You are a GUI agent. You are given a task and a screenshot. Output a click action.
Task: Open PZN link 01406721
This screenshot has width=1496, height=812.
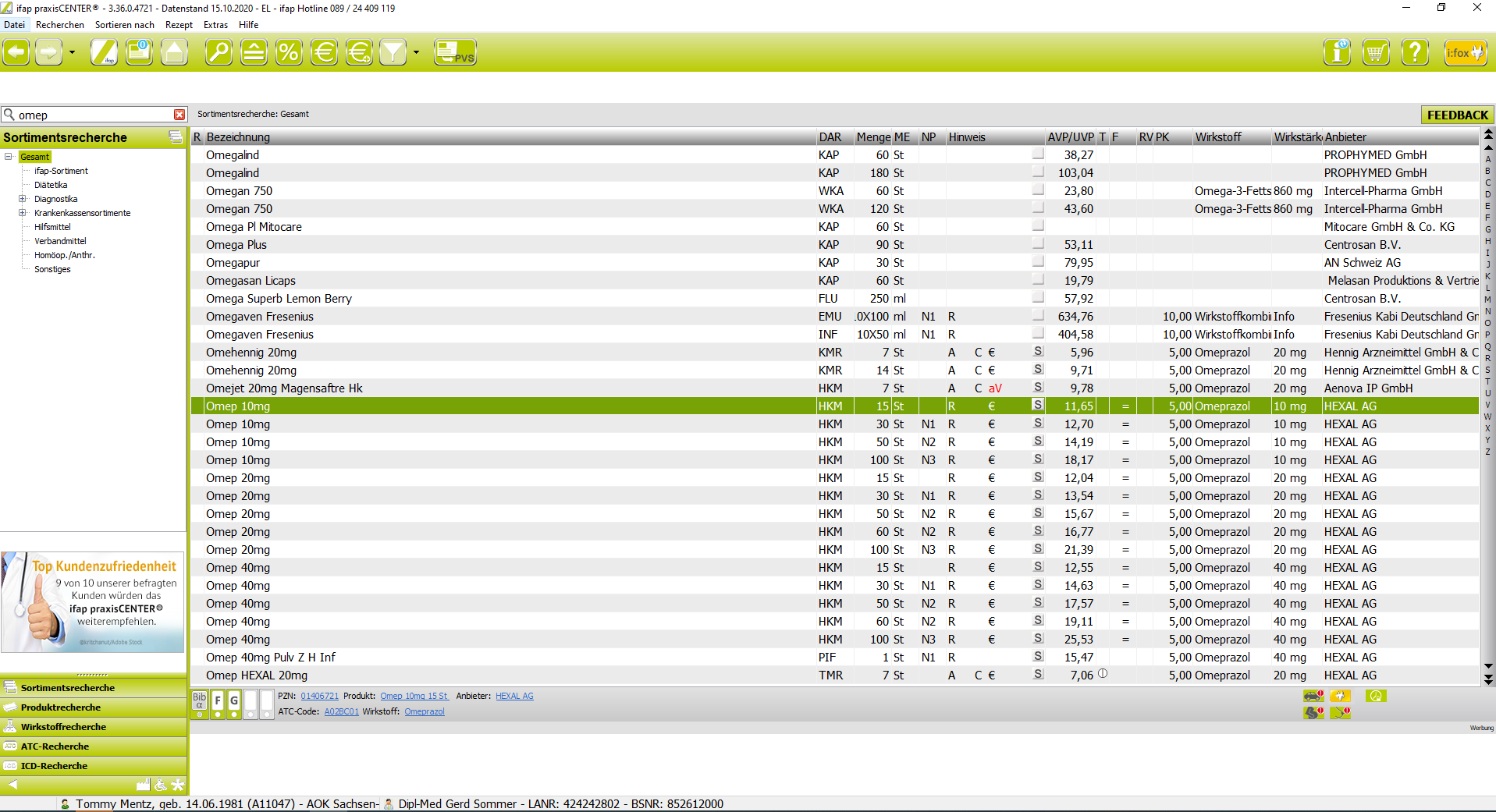(320, 696)
